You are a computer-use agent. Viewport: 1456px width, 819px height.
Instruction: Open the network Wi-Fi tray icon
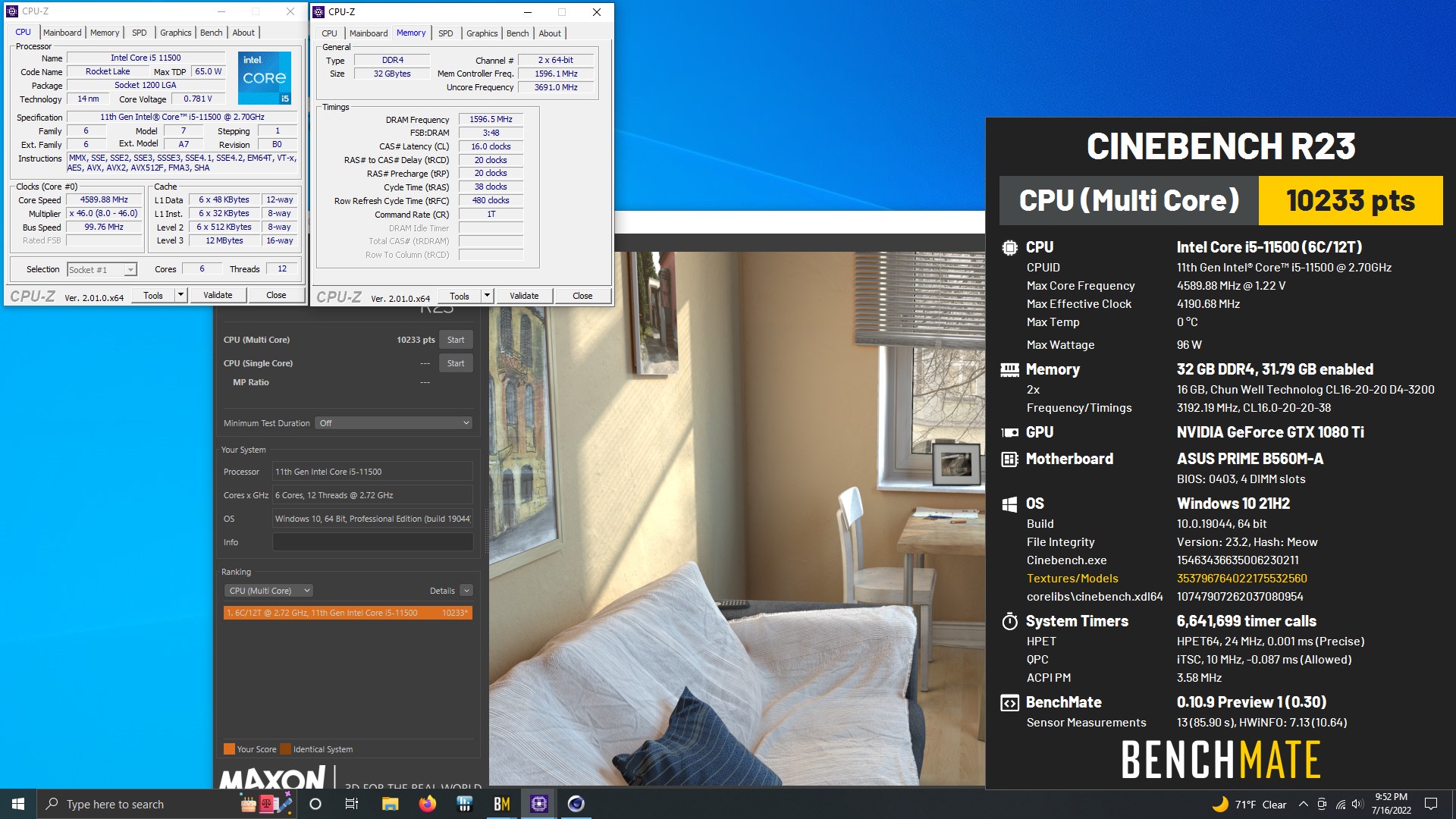[x=1341, y=805]
